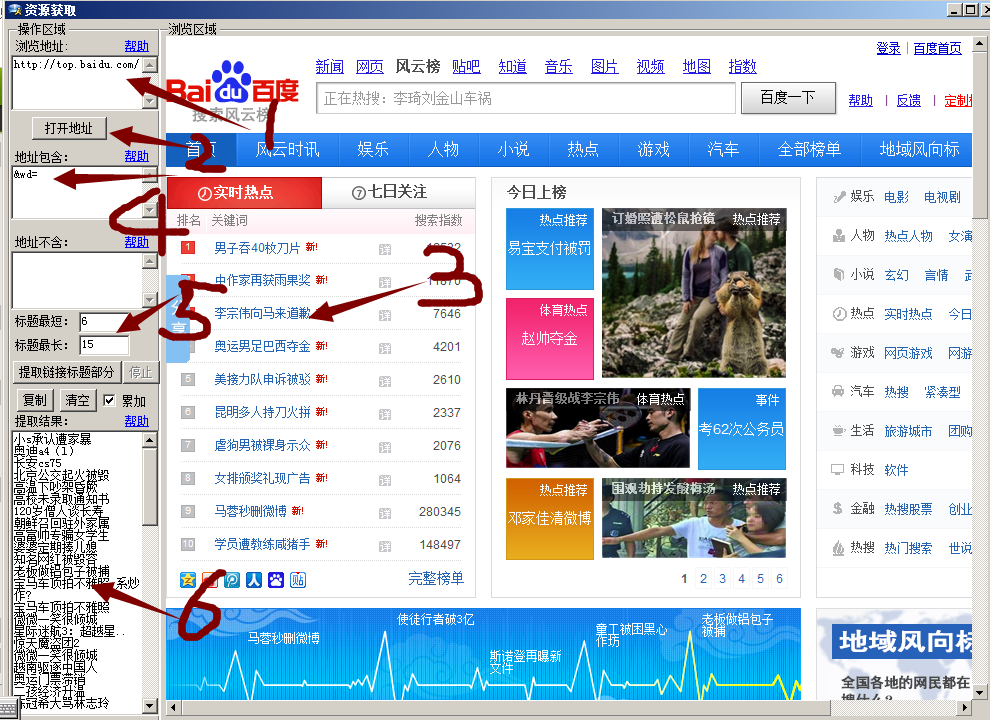Click the browser area vertical scrollbar
This screenshot has height=720, width=990.
coord(979,368)
